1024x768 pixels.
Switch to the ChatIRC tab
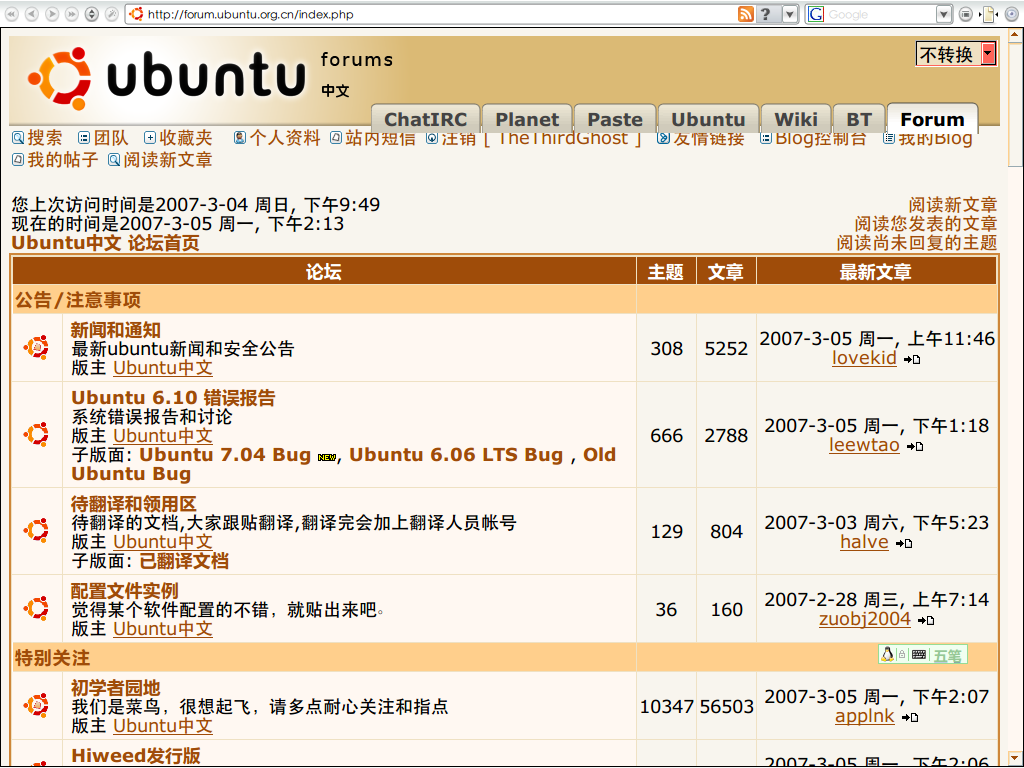pos(425,119)
